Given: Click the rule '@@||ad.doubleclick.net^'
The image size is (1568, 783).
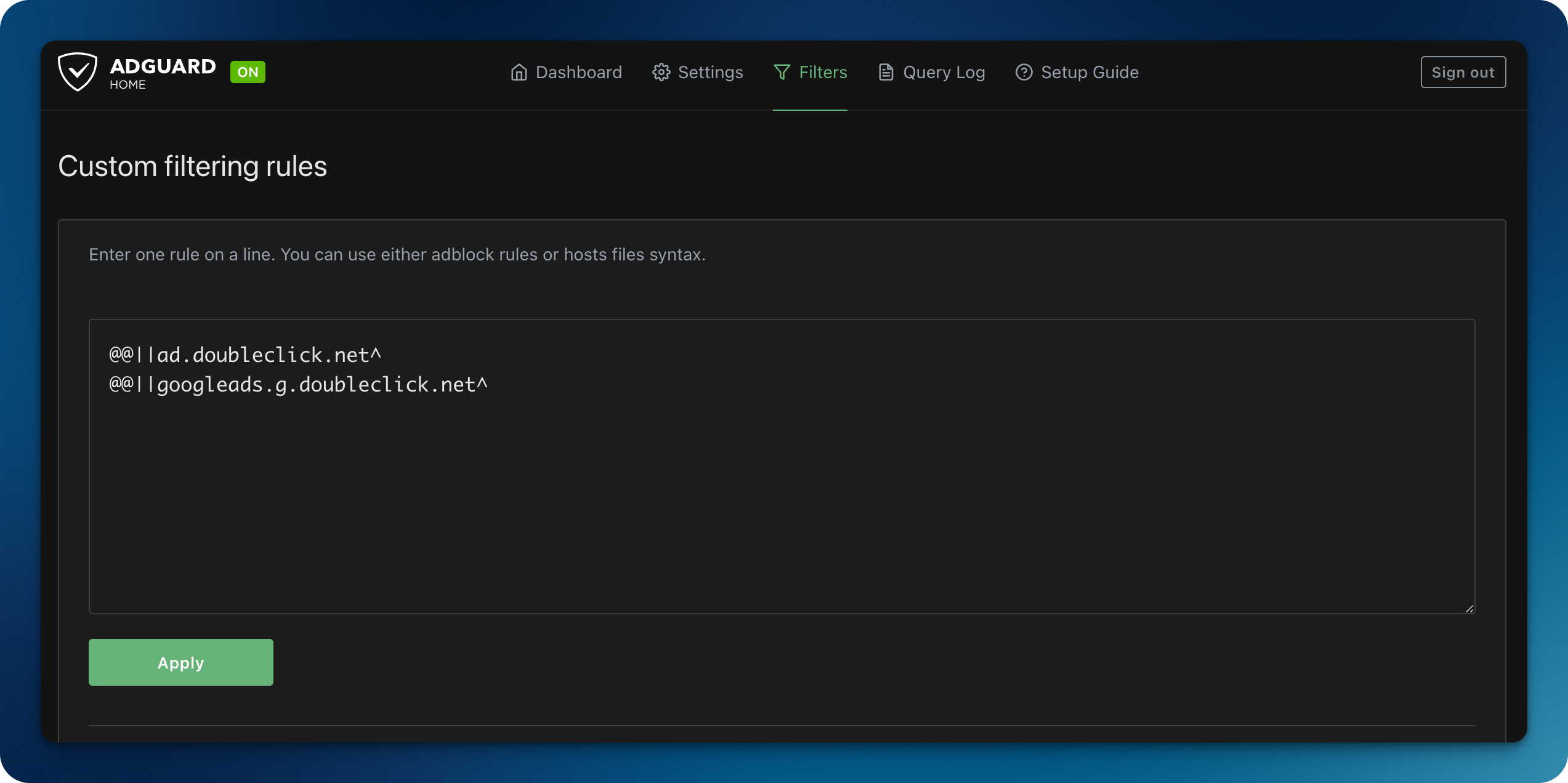Looking at the screenshot, I should [x=245, y=355].
